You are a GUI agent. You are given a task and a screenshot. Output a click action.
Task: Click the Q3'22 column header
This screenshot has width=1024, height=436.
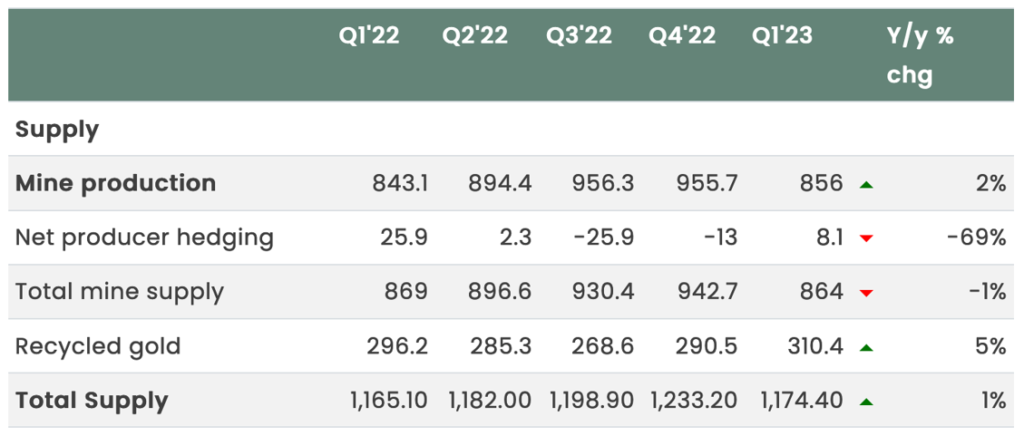point(579,36)
